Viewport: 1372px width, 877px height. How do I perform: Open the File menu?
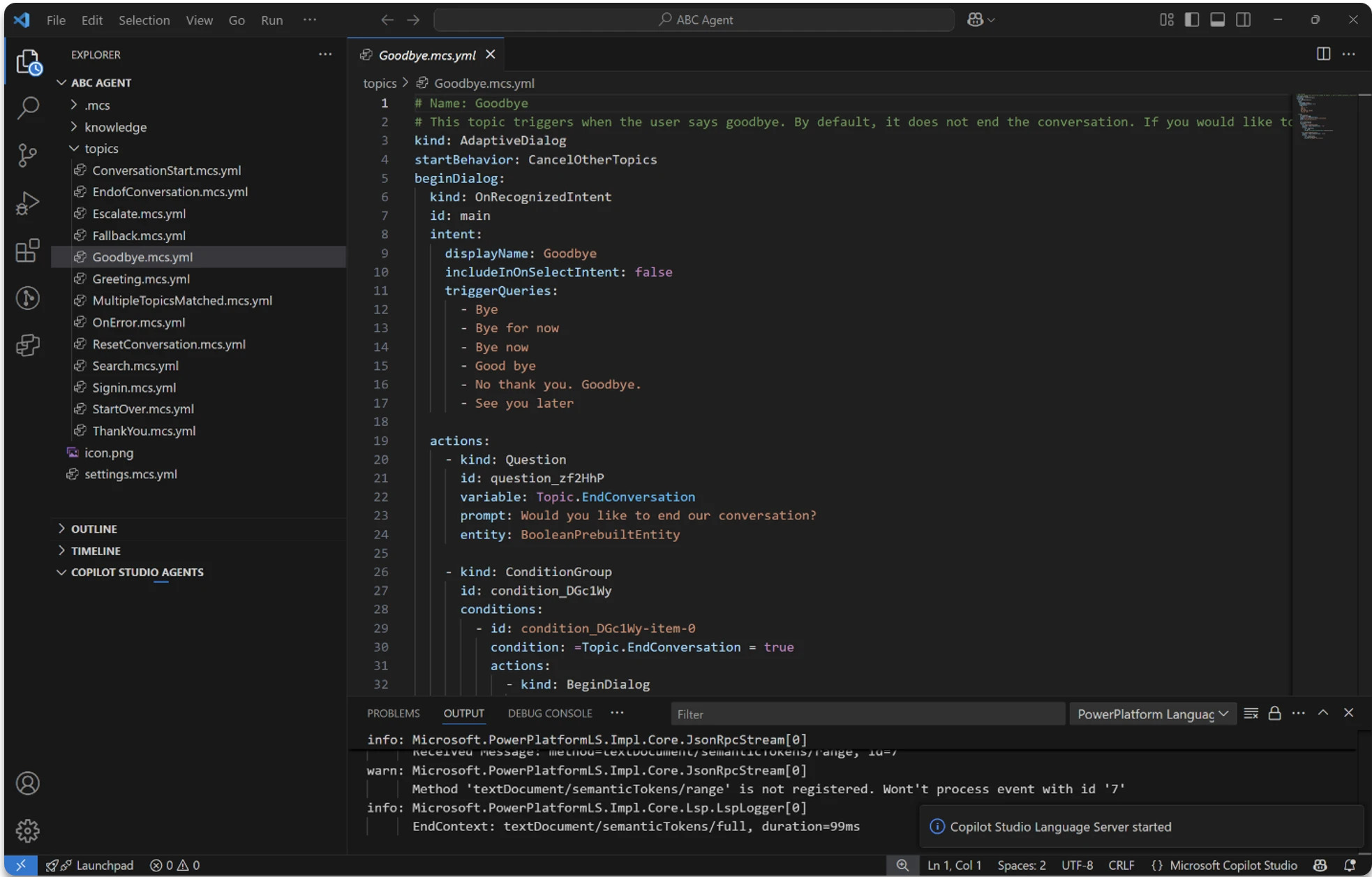56,20
